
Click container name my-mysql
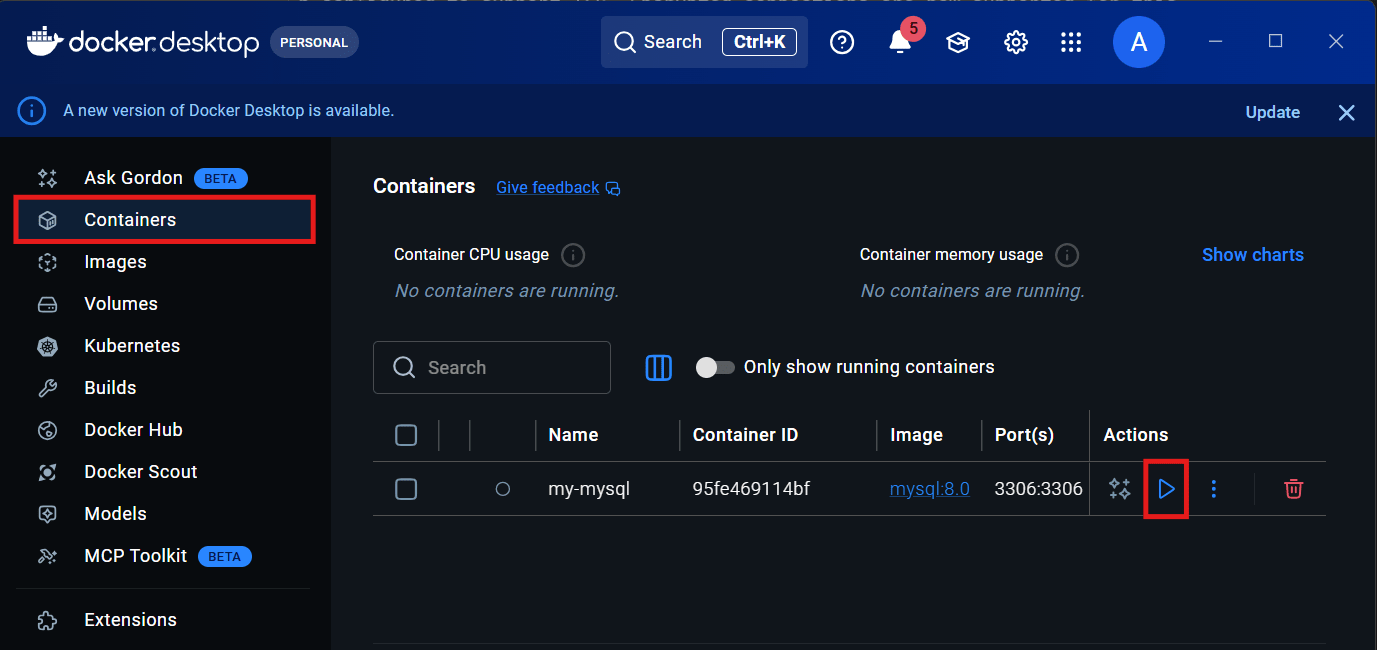click(x=589, y=489)
